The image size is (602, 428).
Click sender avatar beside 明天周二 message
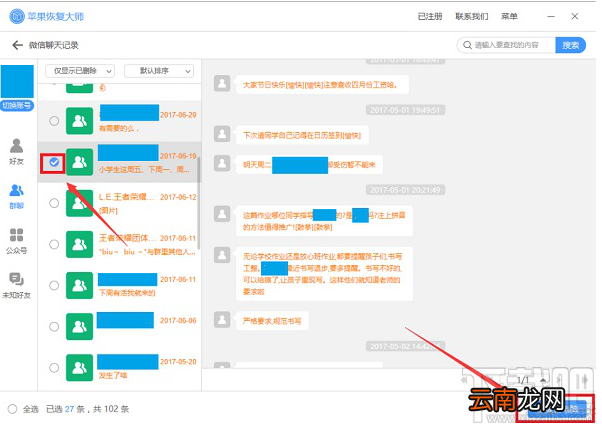coord(222,163)
